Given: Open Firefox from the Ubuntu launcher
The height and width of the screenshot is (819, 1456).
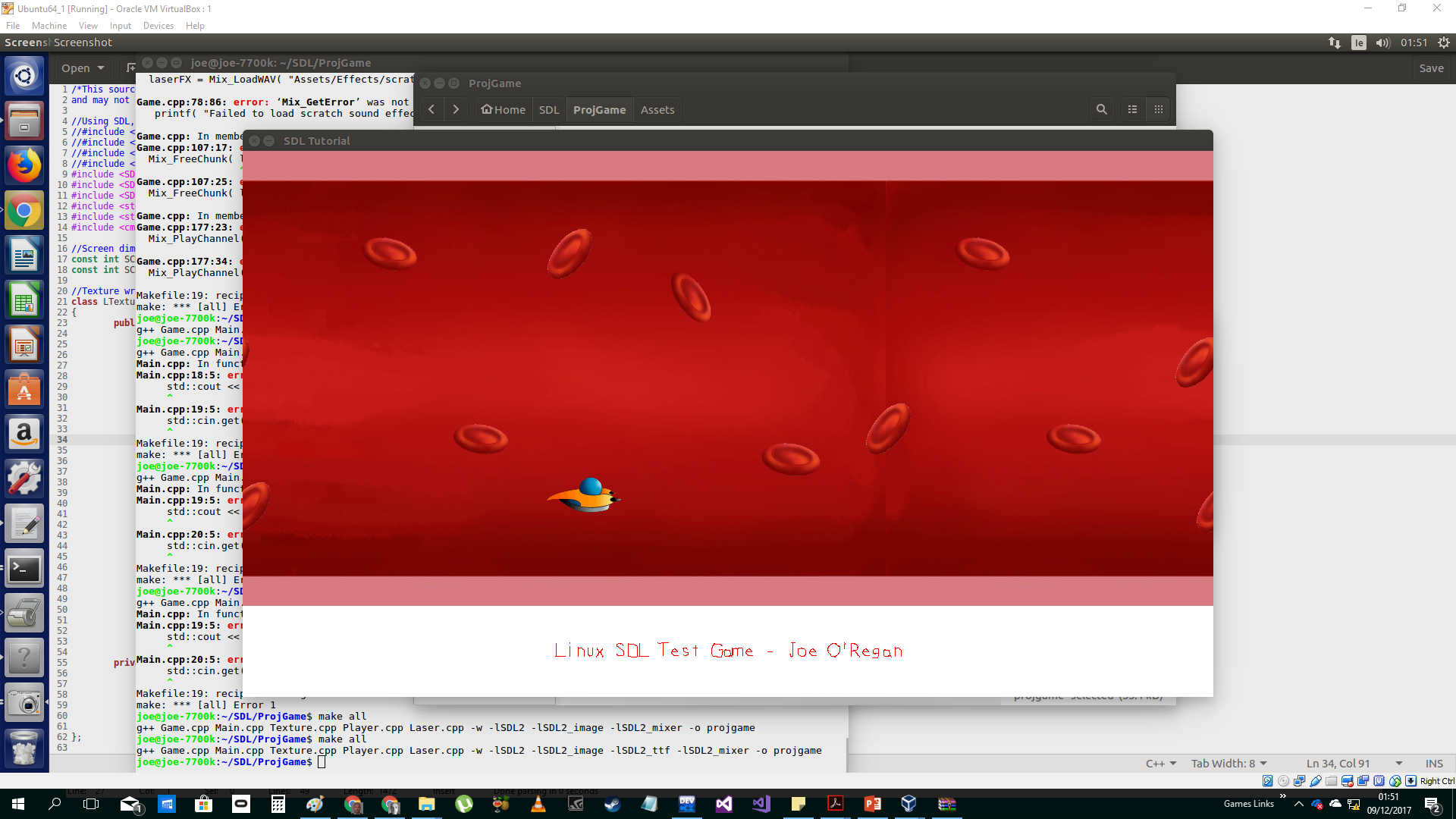Looking at the screenshot, I should click(24, 165).
